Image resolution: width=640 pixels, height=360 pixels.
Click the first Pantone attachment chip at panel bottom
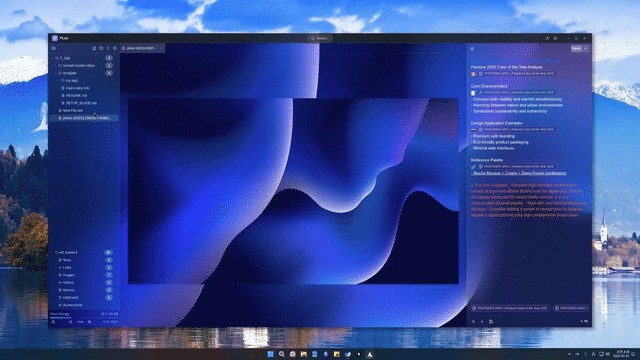tap(511, 308)
